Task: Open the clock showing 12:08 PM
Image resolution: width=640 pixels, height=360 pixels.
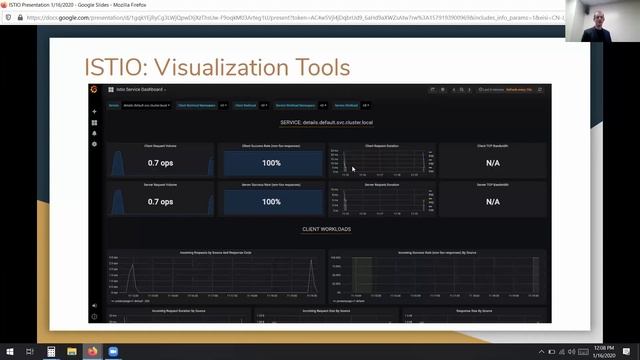Action: 604,352
